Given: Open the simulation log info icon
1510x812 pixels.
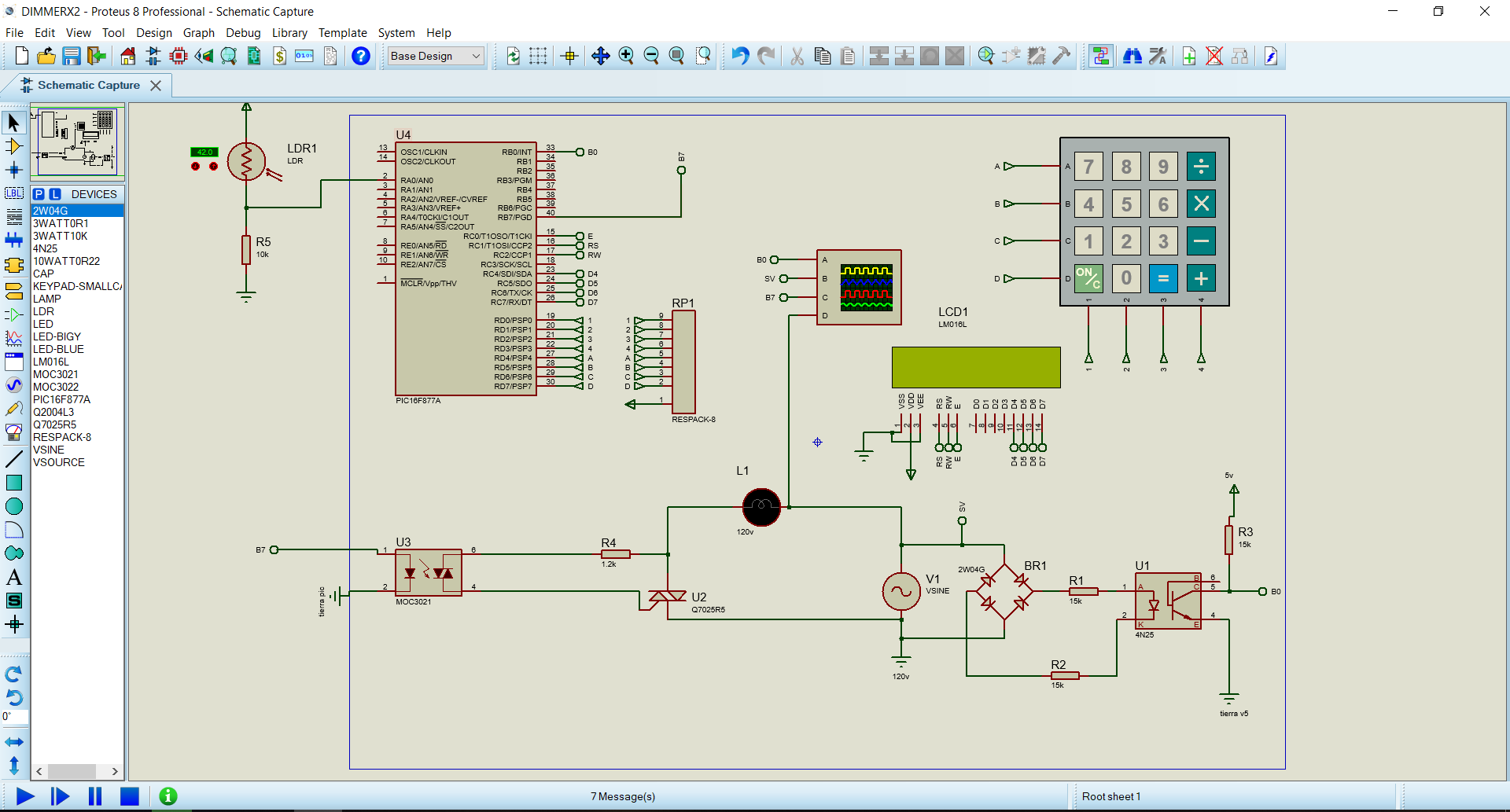Looking at the screenshot, I should tap(168, 796).
